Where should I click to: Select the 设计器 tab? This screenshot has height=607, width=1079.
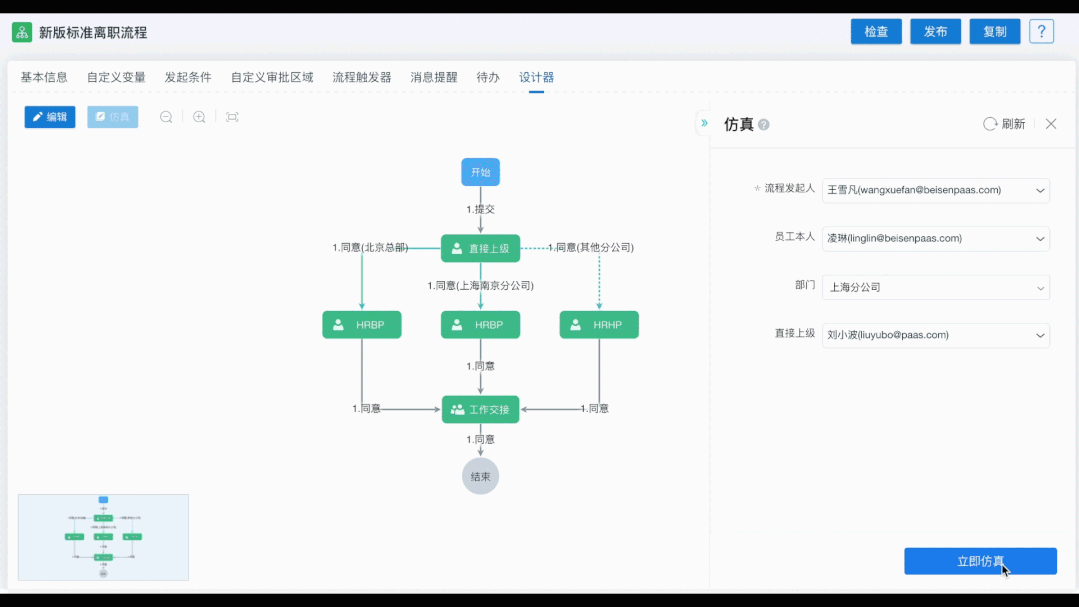tap(536, 77)
